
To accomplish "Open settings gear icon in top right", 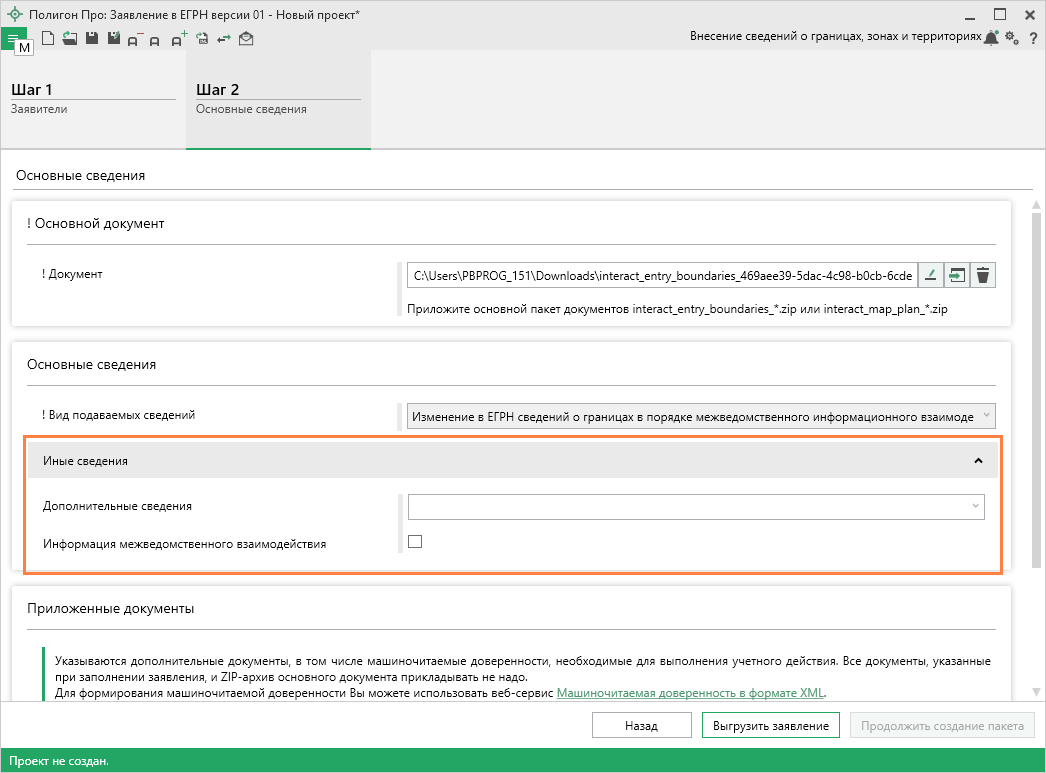I will [1011, 38].
